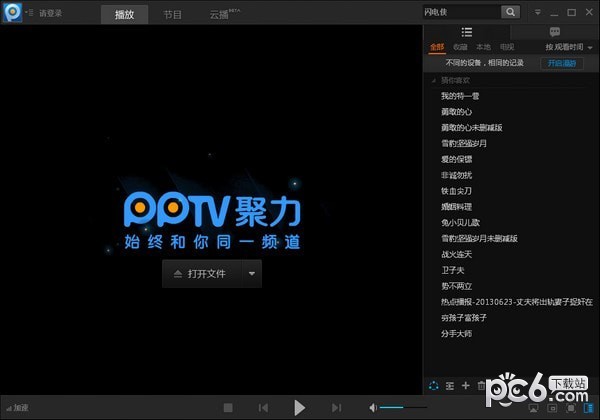Screen dimensions: 600x420
Task: Select the 勇敢的心 entry
Action: pyautogui.click(x=456, y=112)
